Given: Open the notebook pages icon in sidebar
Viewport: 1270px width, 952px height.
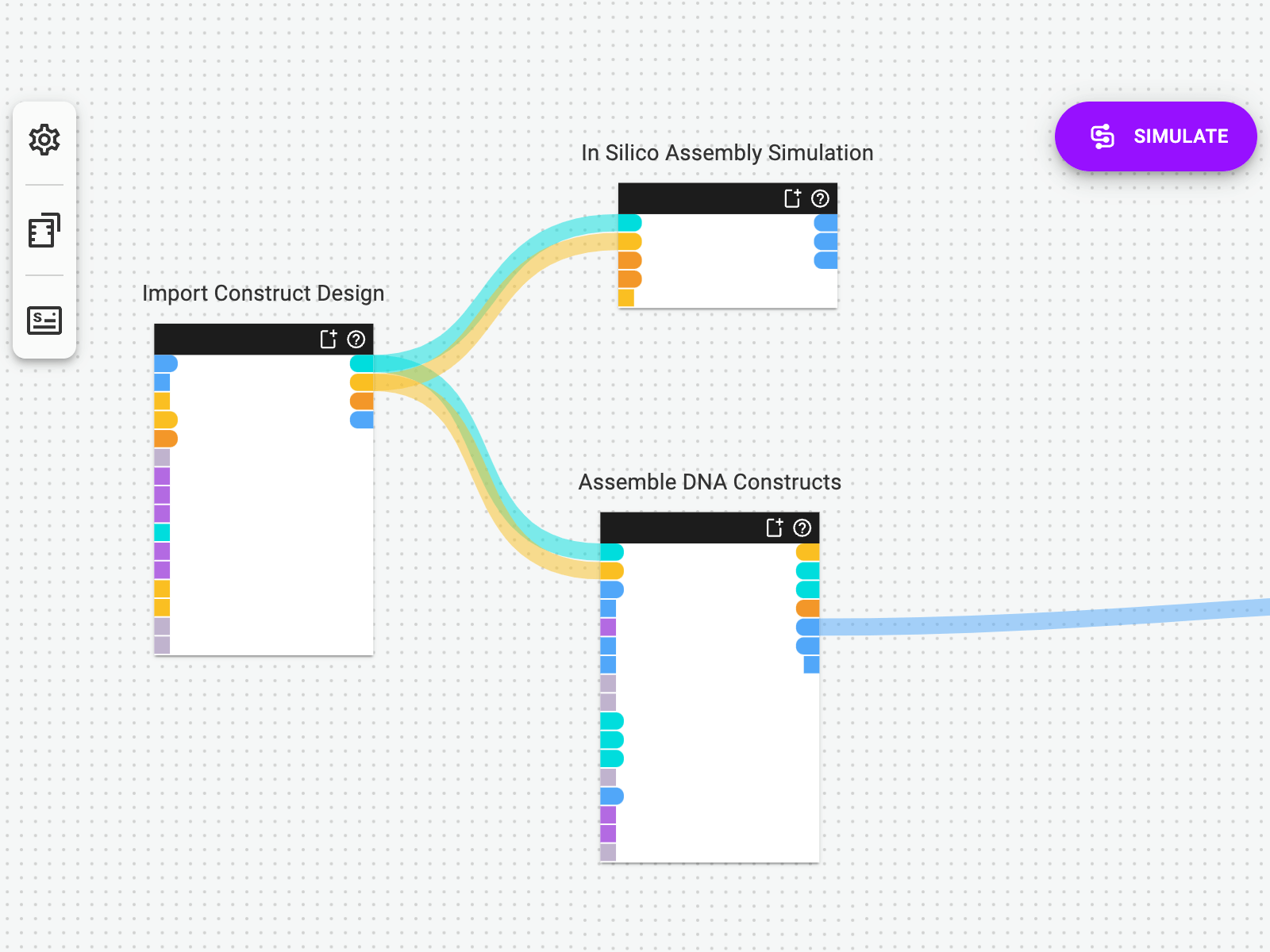Looking at the screenshot, I should [x=44, y=230].
